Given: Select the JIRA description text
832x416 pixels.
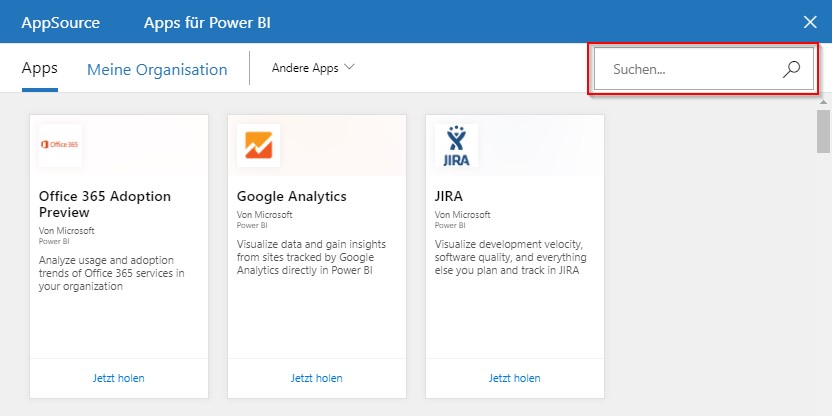Looking at the screenshot, I should coord(510,257).
